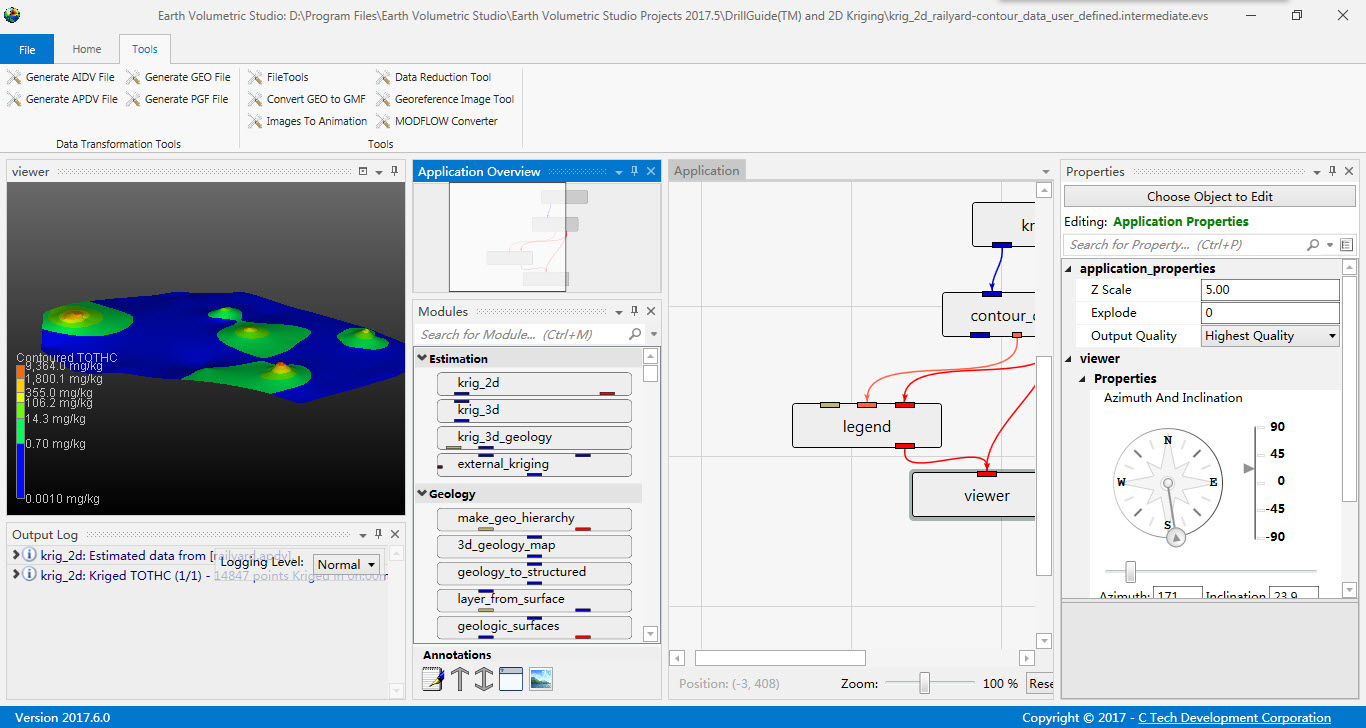Screen dimensions: 1366x728
Task: Launch Convert GEO to GMF tool
Action: pyautogui.click(x=306, y=99)
